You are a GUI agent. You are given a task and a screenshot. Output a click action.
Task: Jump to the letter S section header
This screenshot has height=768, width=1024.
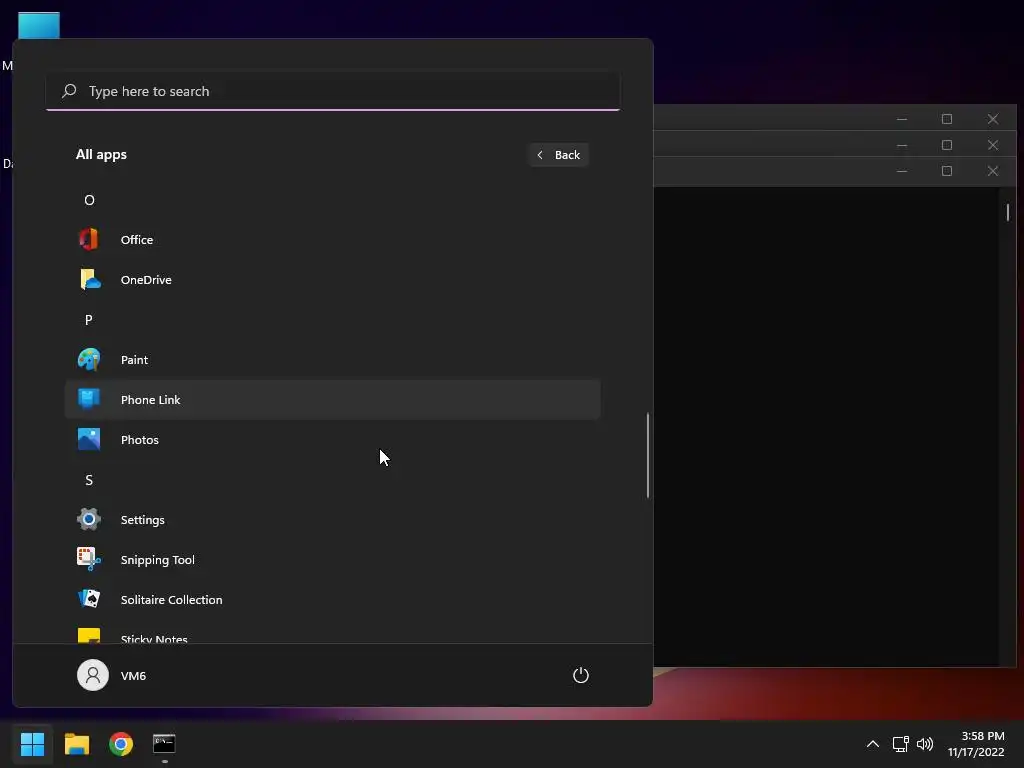point(89,480)
